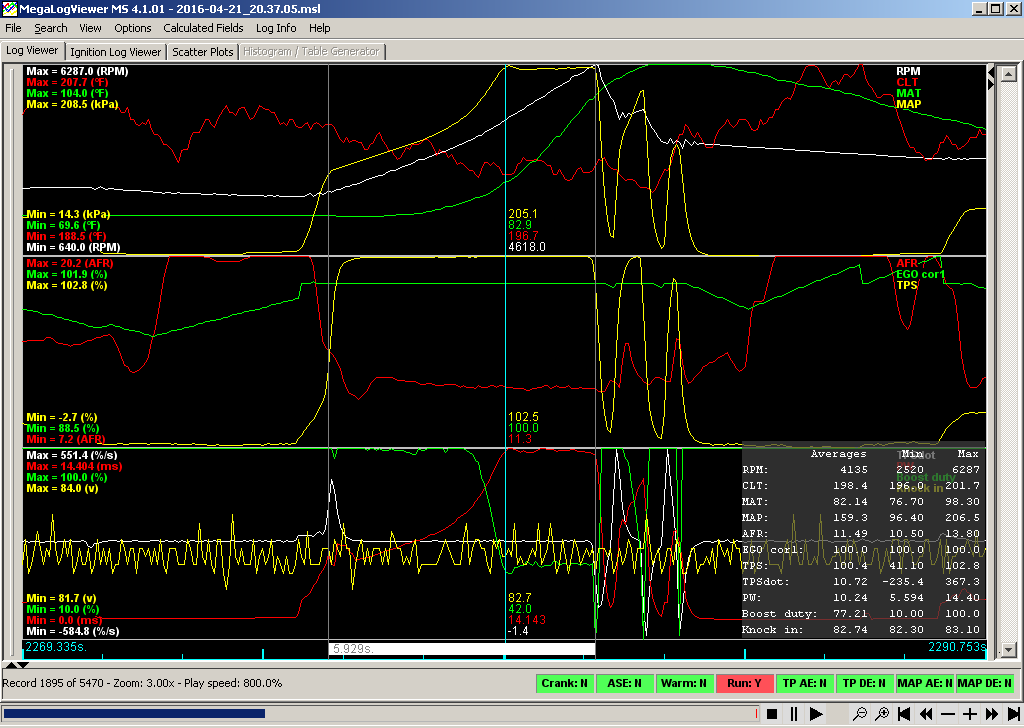The height and width of the screenshot is (728, 1024).
Task: Open the Calculated Fields menu
Action: pyautogui.click(x=203, y=28)
